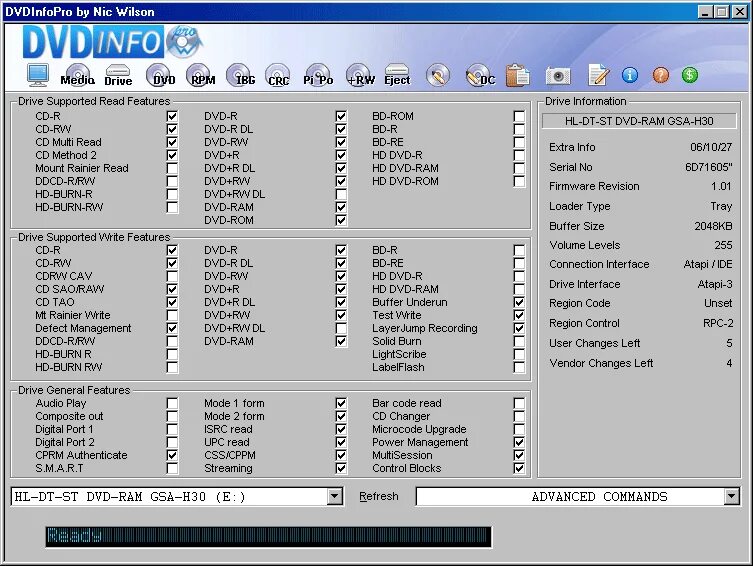Close the DVDInfoPro window

pos(739,12)
